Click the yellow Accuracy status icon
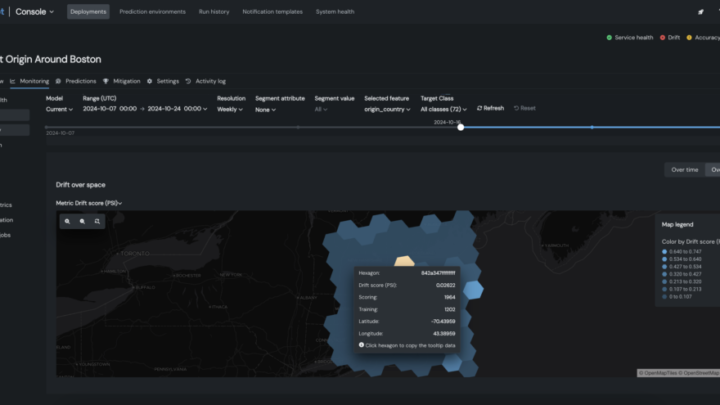720x405 pixels. (x=689, y=38)
